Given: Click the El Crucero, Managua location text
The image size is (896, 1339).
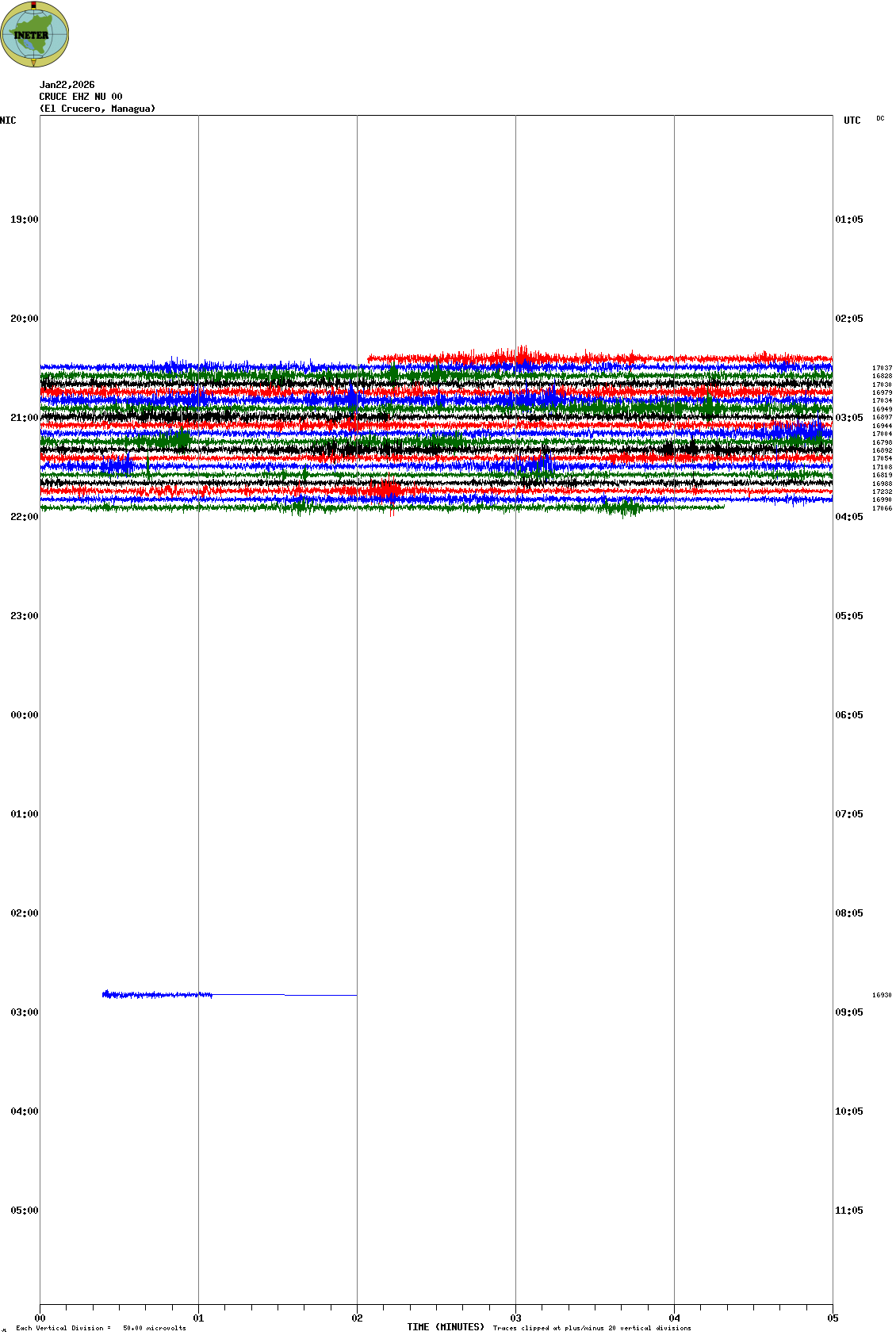Looking at the screenshot, I should pyautogui.click(x=98, y=109).
